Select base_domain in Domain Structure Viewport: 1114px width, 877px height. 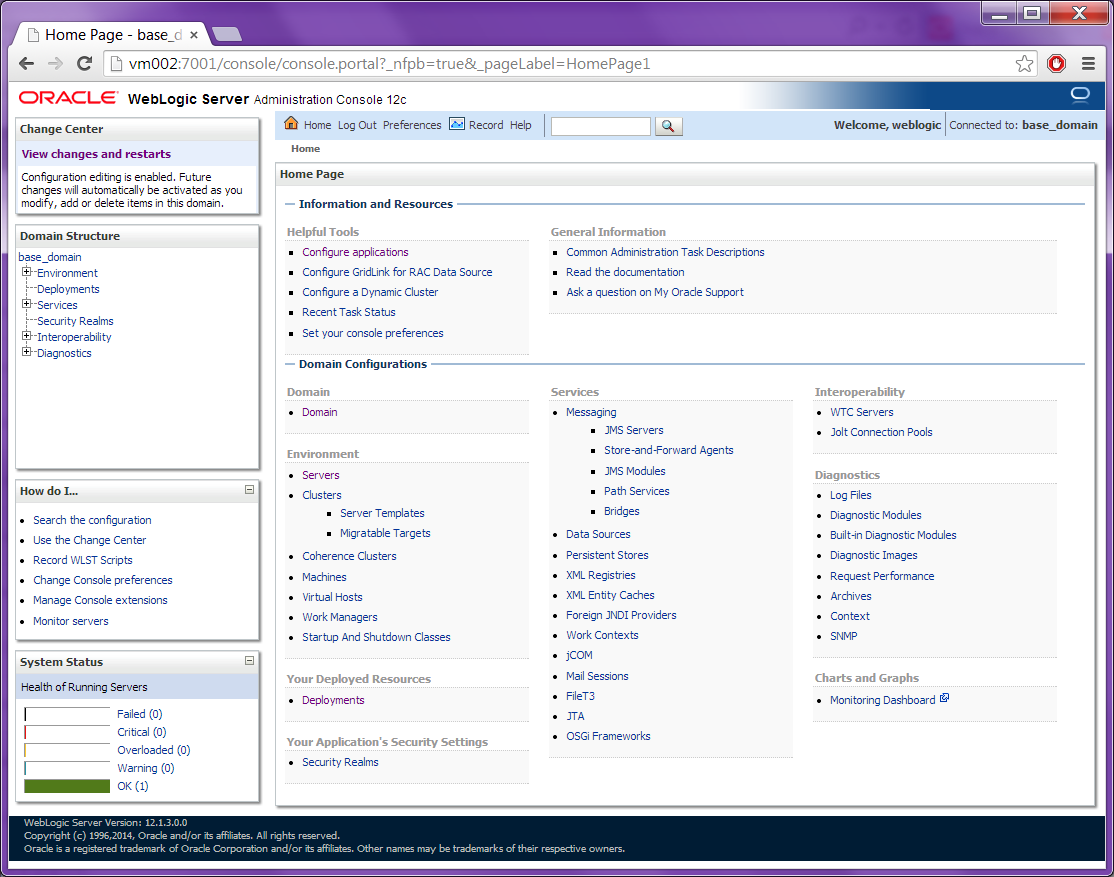[x=50, y=257]
